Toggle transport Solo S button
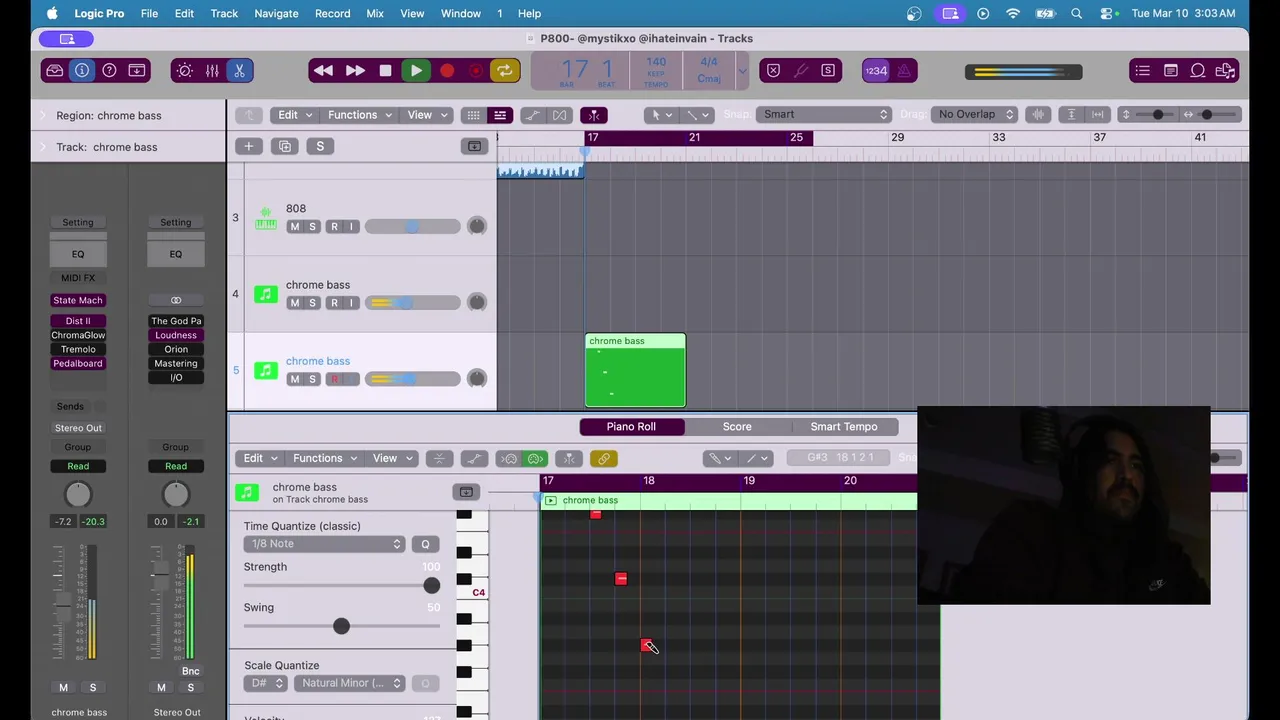 point(828,71)
